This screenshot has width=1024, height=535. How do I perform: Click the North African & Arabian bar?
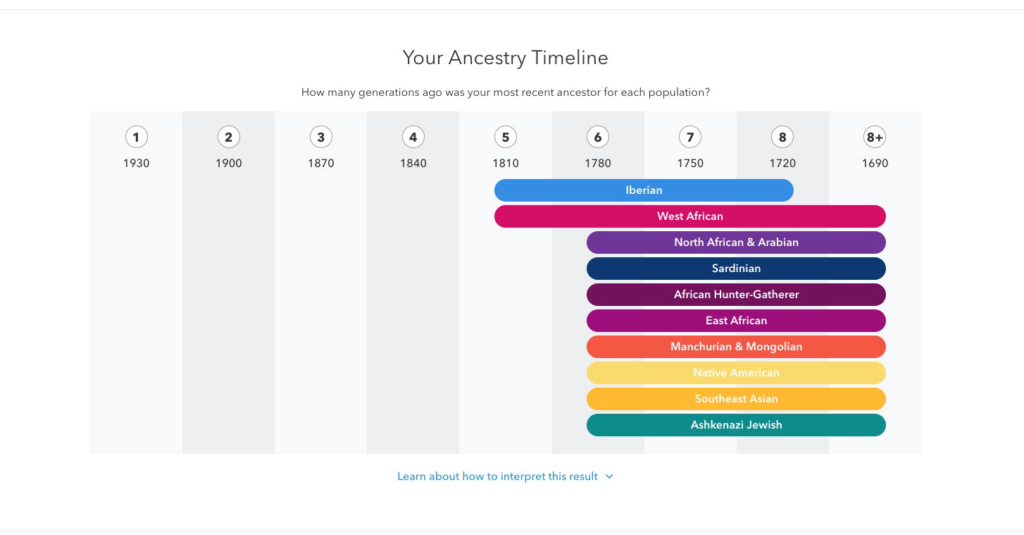point(736,242)
